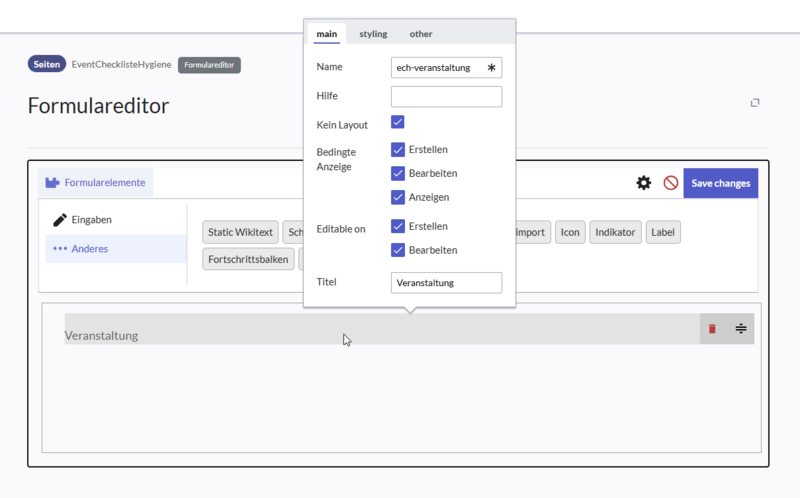Add a Label element
This screenshot has height=498, width=800.
coord(663,232)
